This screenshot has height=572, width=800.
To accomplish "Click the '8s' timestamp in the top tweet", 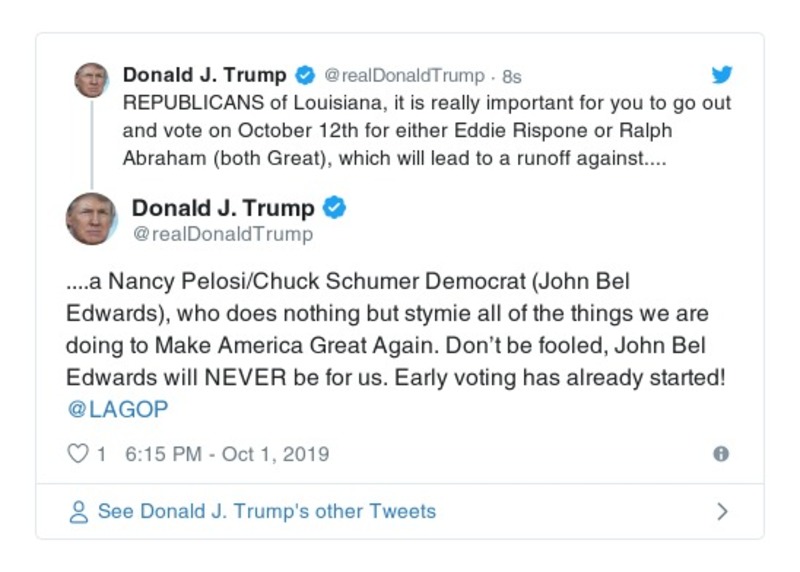I will point(511,76).
